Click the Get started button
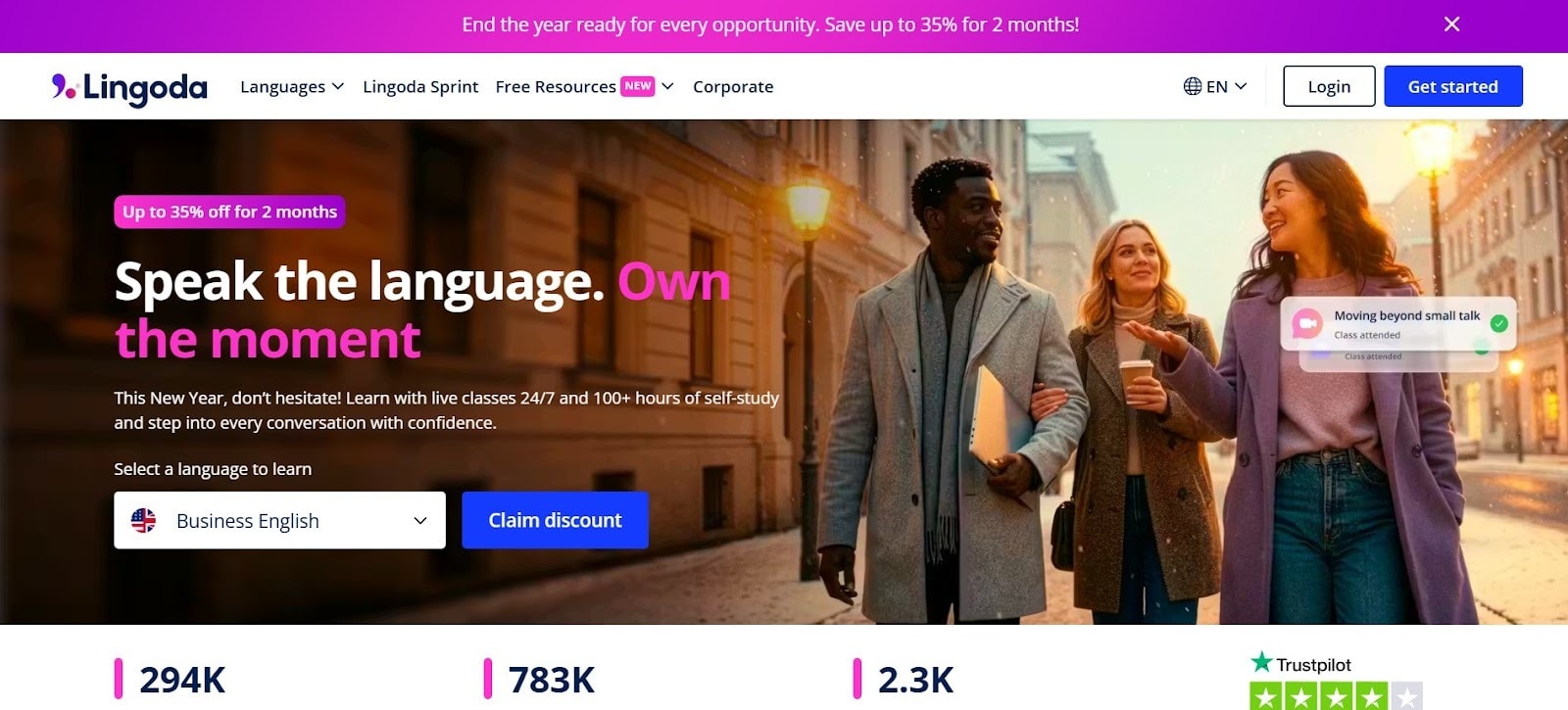Screen dimensions: 1568x710 1453,86
